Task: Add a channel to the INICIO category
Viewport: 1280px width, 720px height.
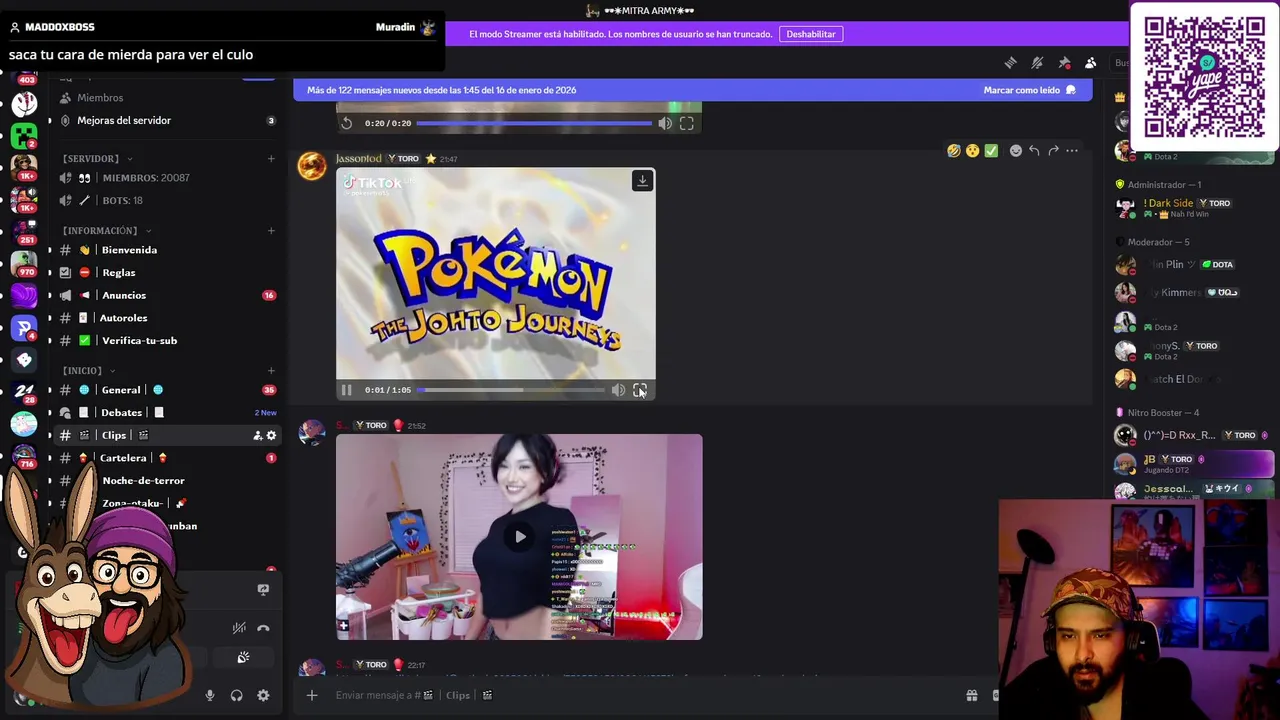Action: (271, 370)
